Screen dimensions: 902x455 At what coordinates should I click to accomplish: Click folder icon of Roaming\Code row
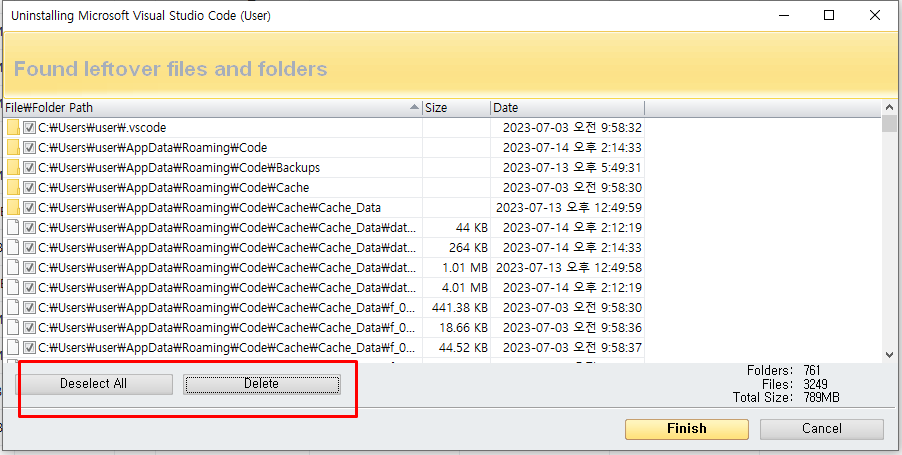pyautogui.click(x=13, y=148)
